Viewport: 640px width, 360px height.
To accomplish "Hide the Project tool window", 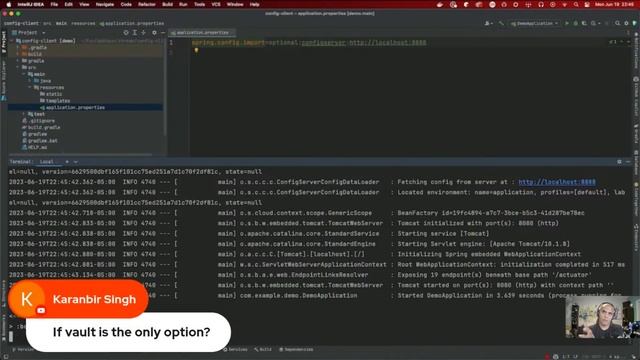I will tap(163, 33).
